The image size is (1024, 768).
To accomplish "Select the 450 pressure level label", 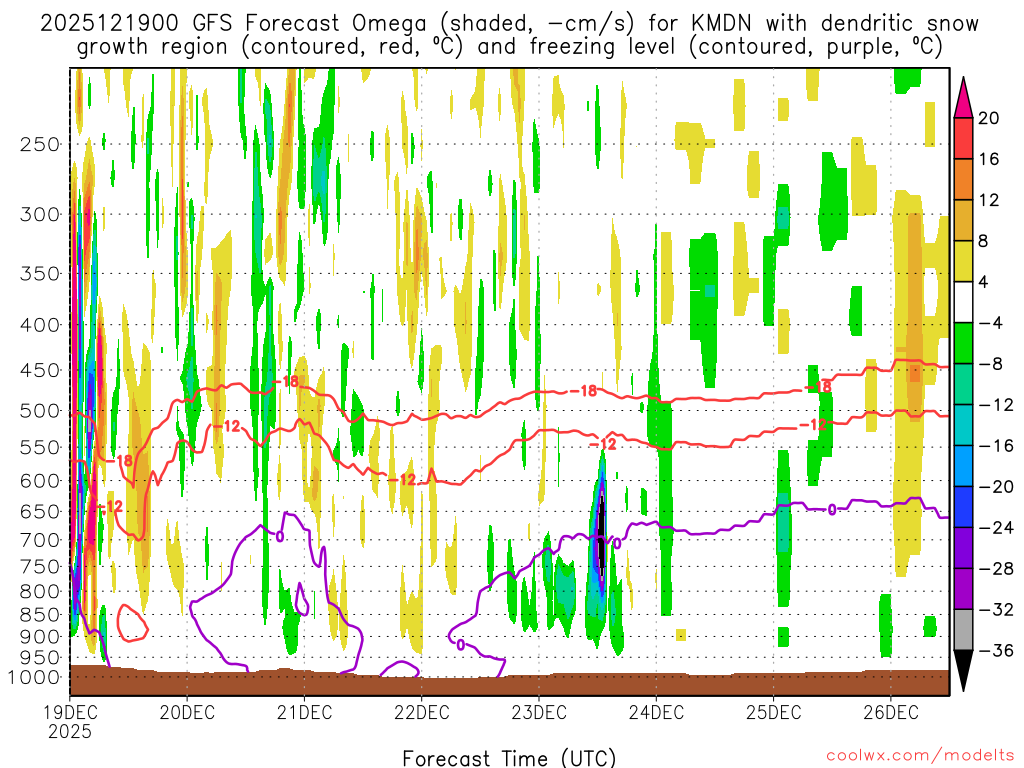I will point(40,370).
